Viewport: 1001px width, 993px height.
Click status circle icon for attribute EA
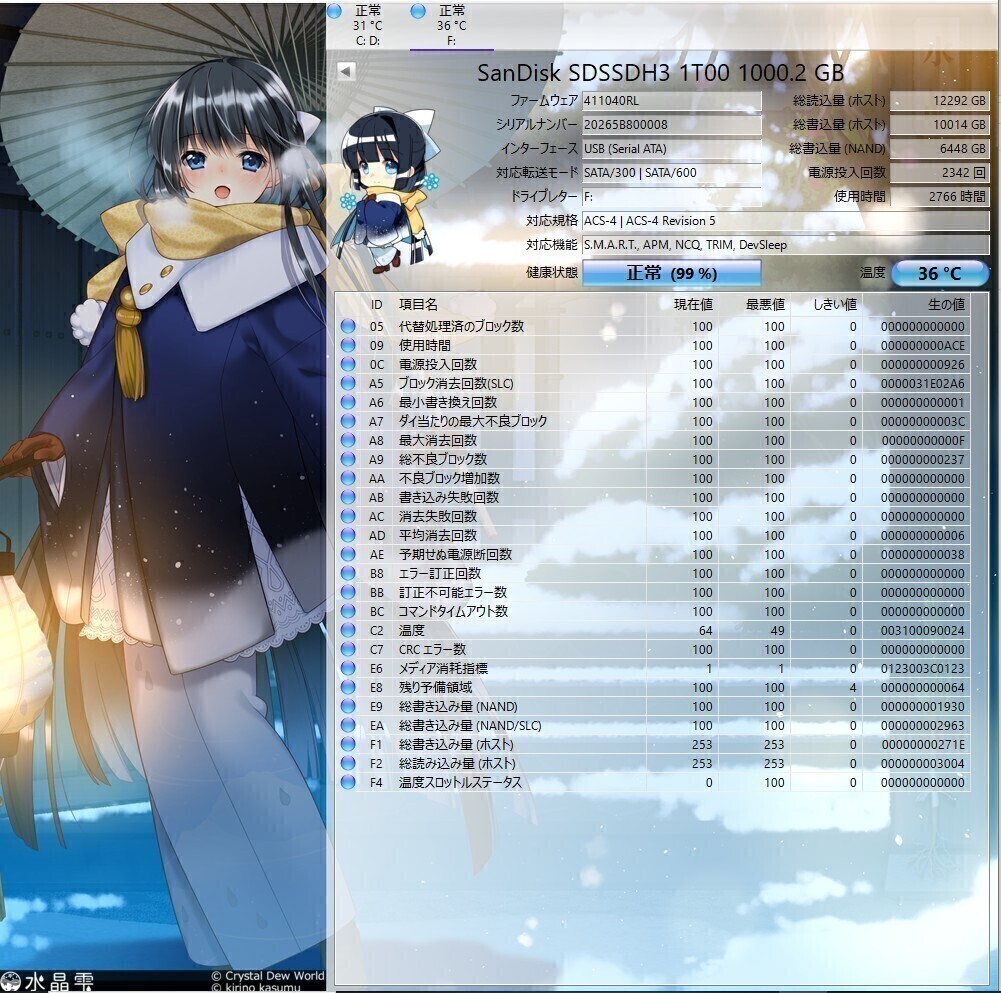348,725
